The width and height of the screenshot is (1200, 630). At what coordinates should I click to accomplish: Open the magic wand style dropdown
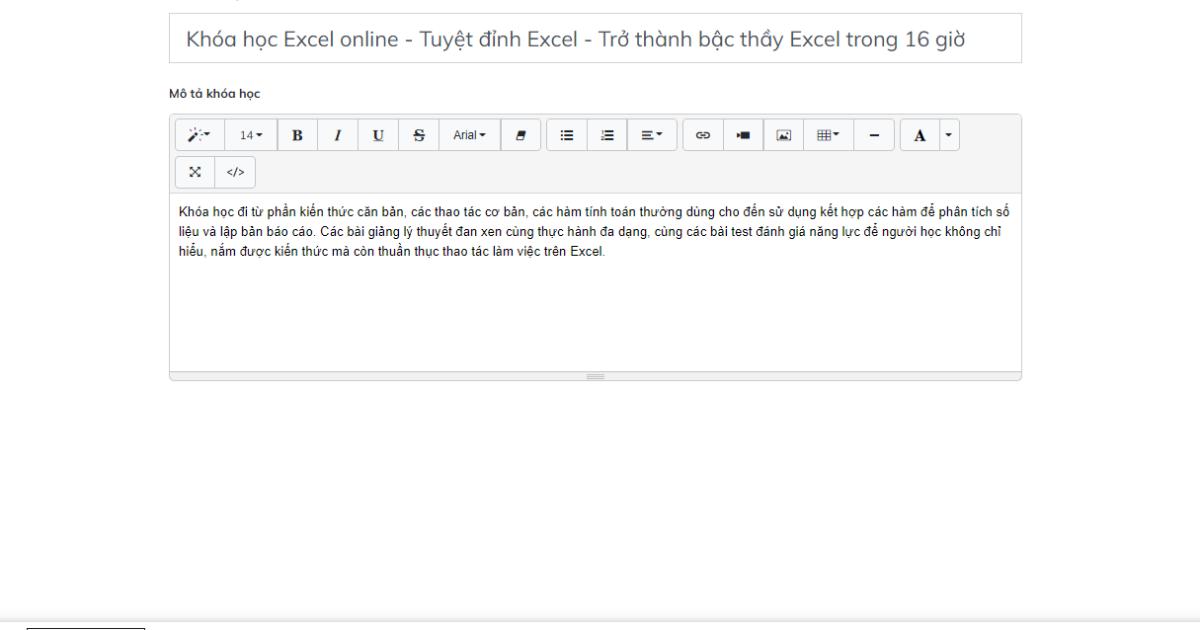(x=200, y=134)
